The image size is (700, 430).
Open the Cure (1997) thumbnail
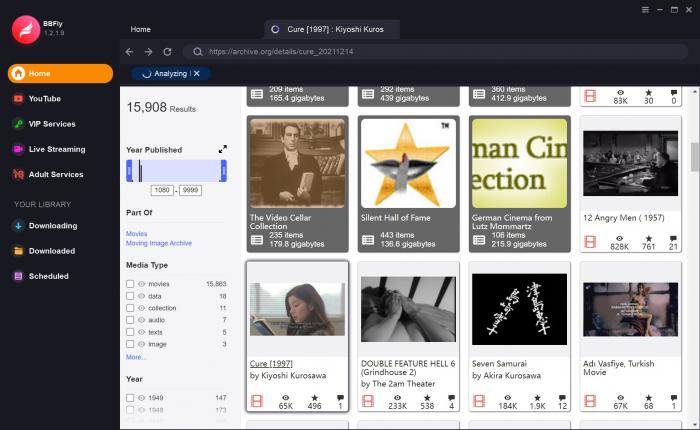[297, 309]
